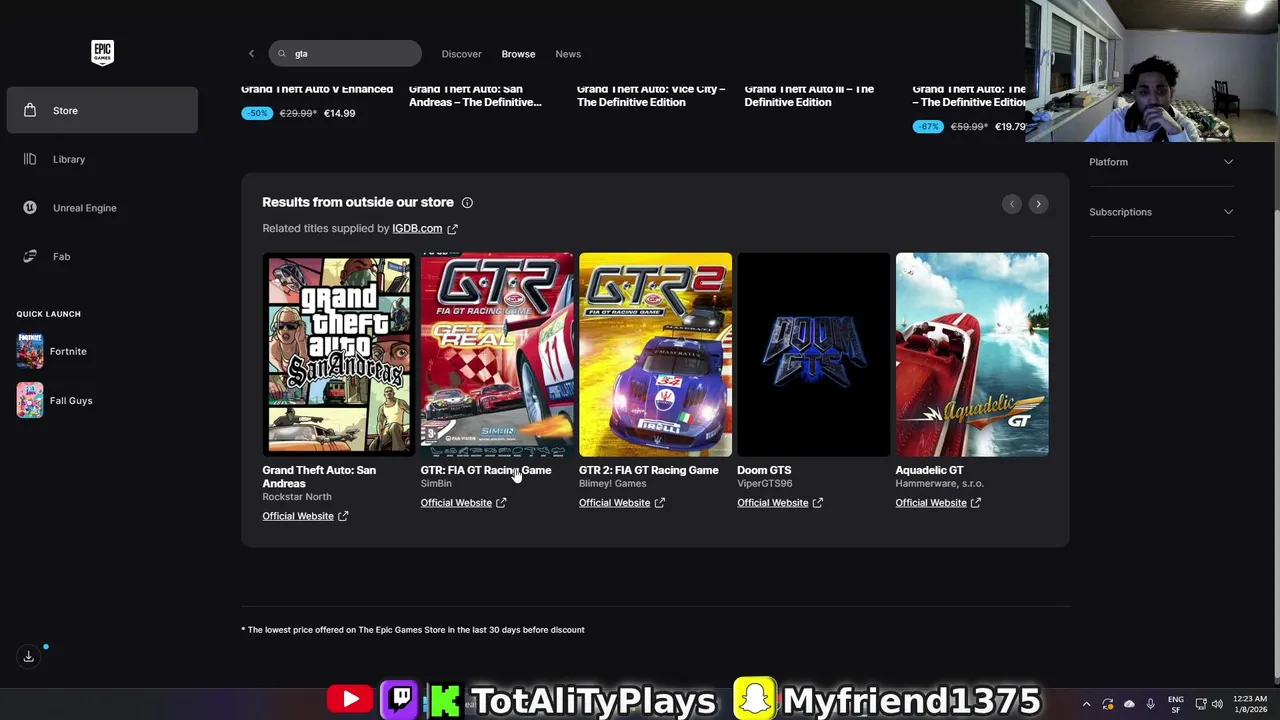Click the €14.99 price
The width and height of the screenshot is (1280, 720).
[x=339, y=113]
